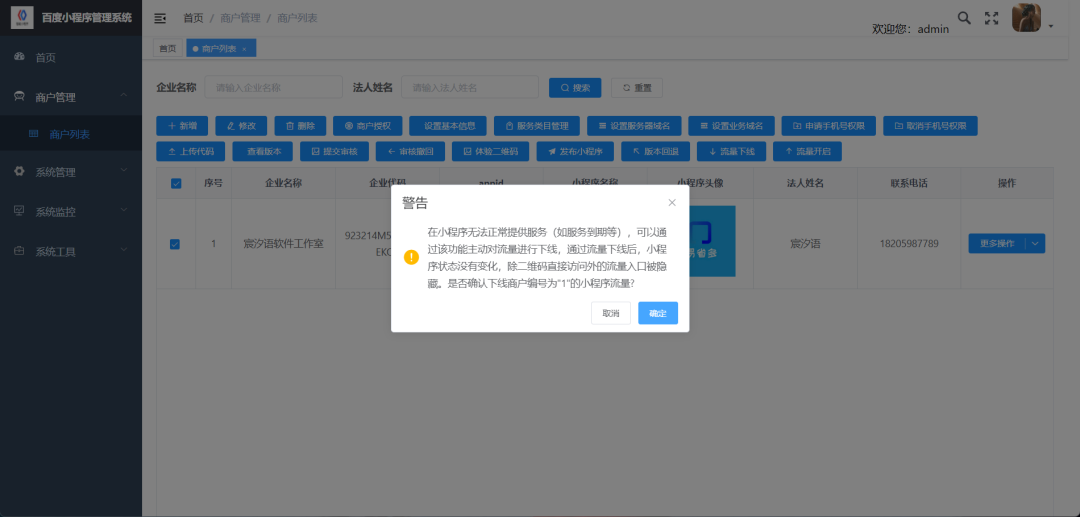The height and width of the screenshot is (517, 1080).
Task: Click the 法人姓名 column header
Action: point(806,183)
